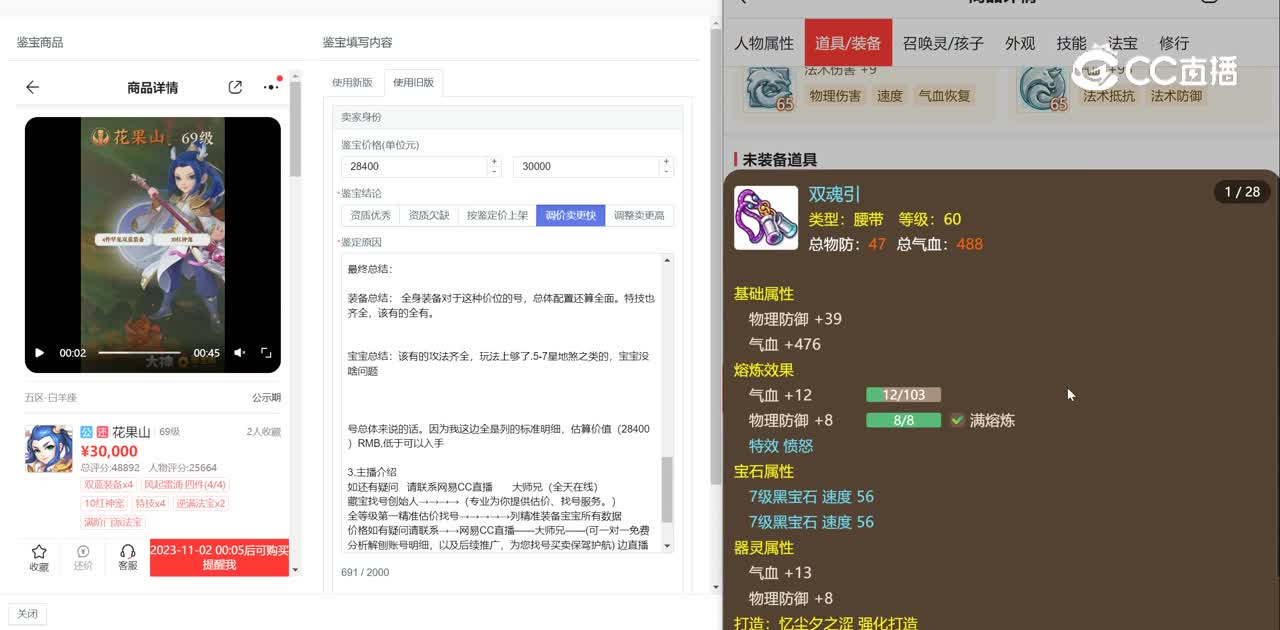
Task: Click the 8/8 smelting progress bar
Action: tap(903, 420)
